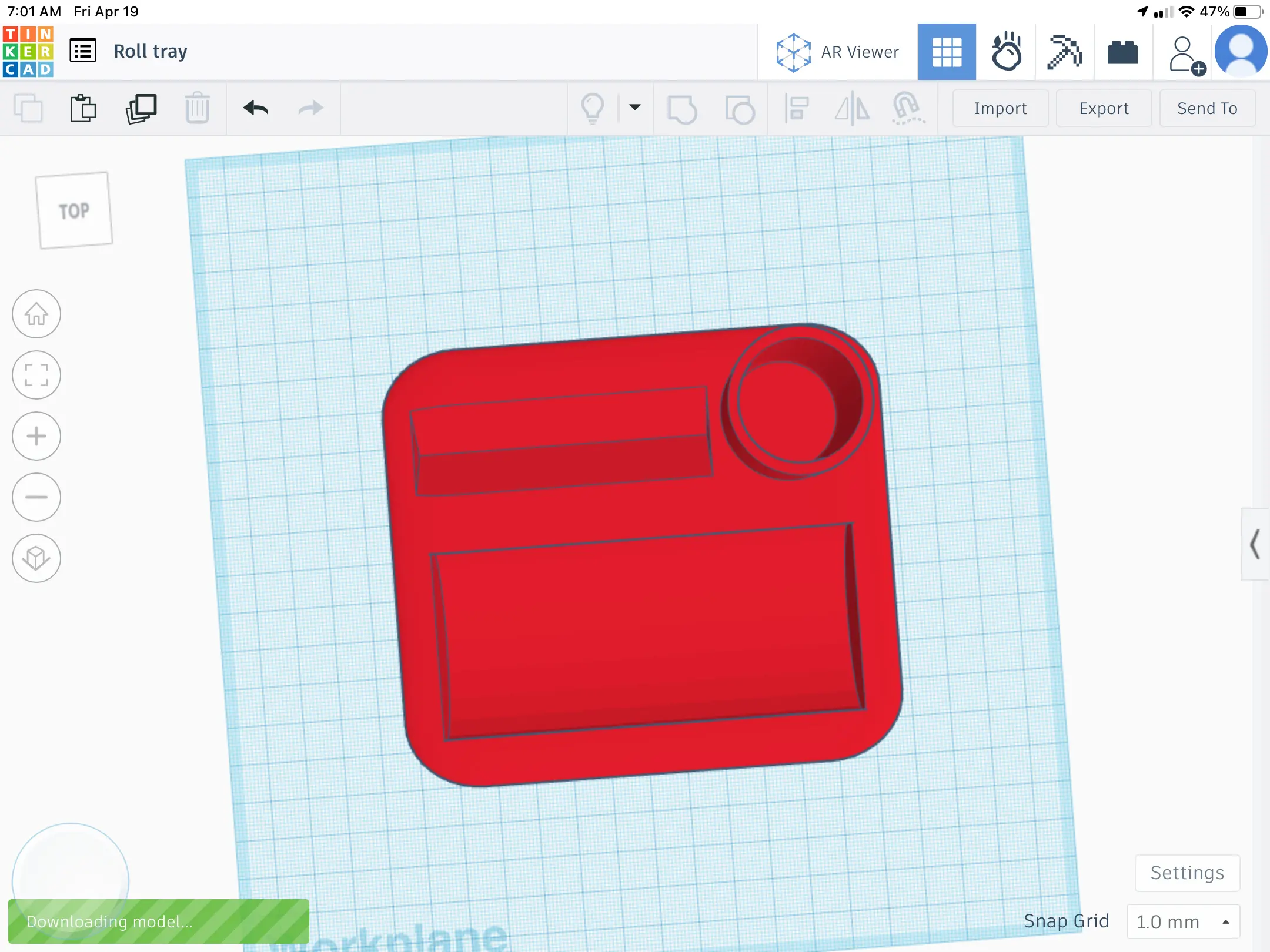Click the Import button
This screenshot has height=952, width=1270.
tap(1000, 108)
